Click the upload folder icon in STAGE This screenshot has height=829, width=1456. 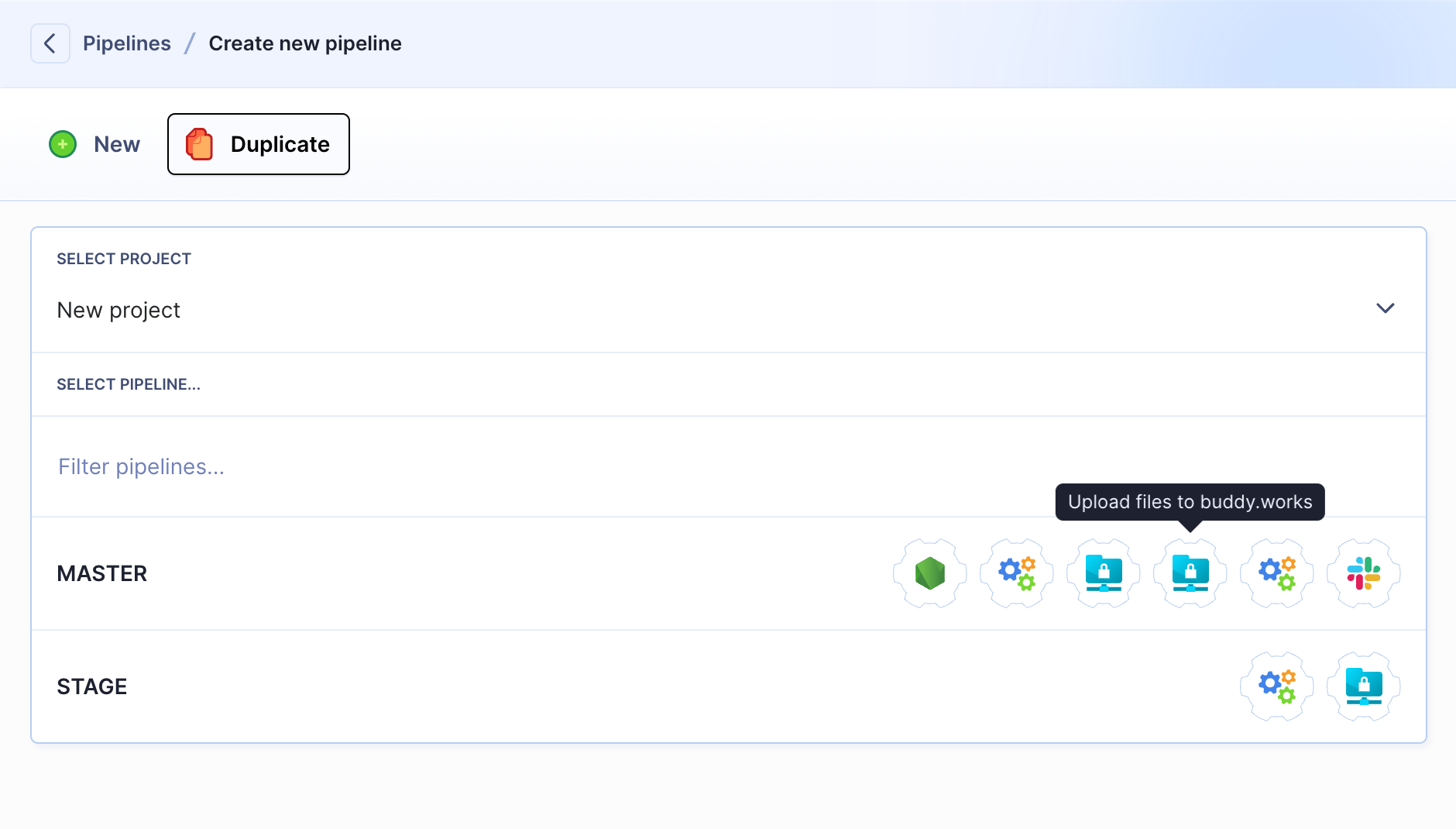1364,686
